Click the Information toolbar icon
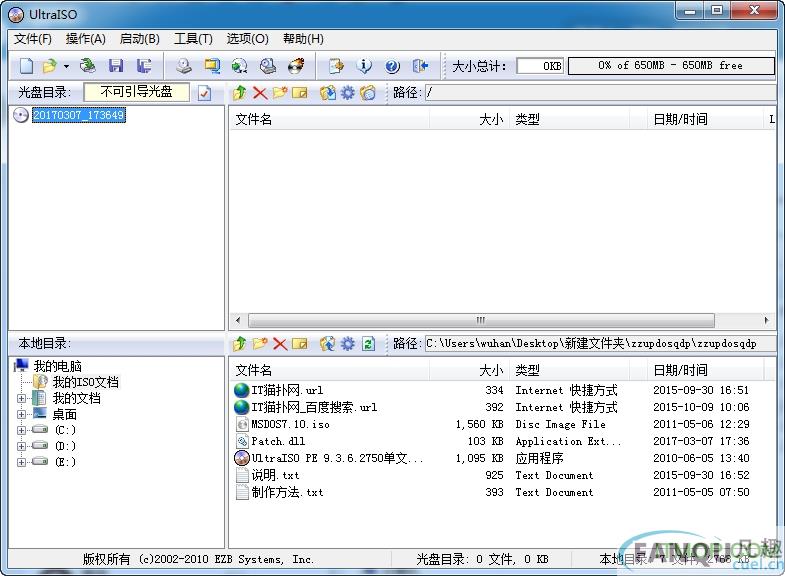The height and width of the screenshot is (576, 785). point(364,66)
